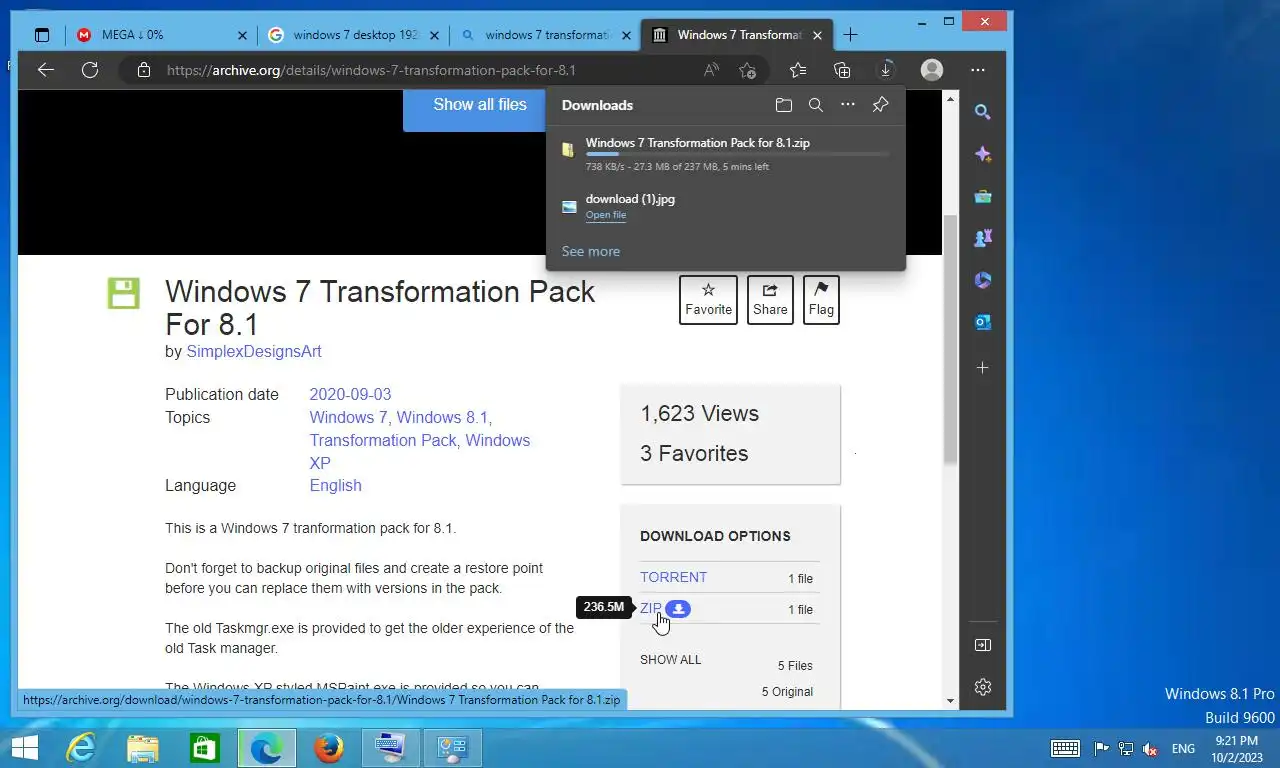The image size is (1280, 768).
Task: Open Collections in the toolbar
Action: coord(842,70)
